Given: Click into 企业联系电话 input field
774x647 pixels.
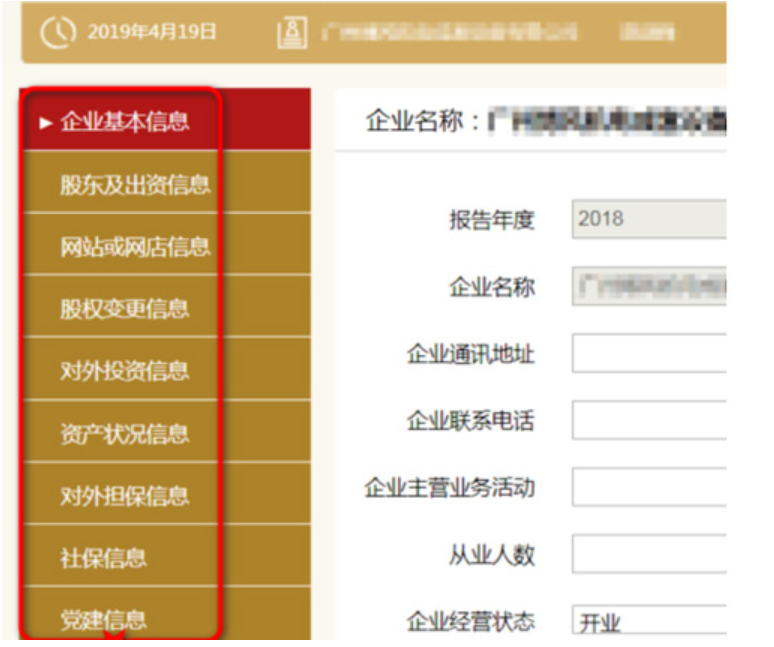Looking at the screenshot, I should click(x=648, y=420).
